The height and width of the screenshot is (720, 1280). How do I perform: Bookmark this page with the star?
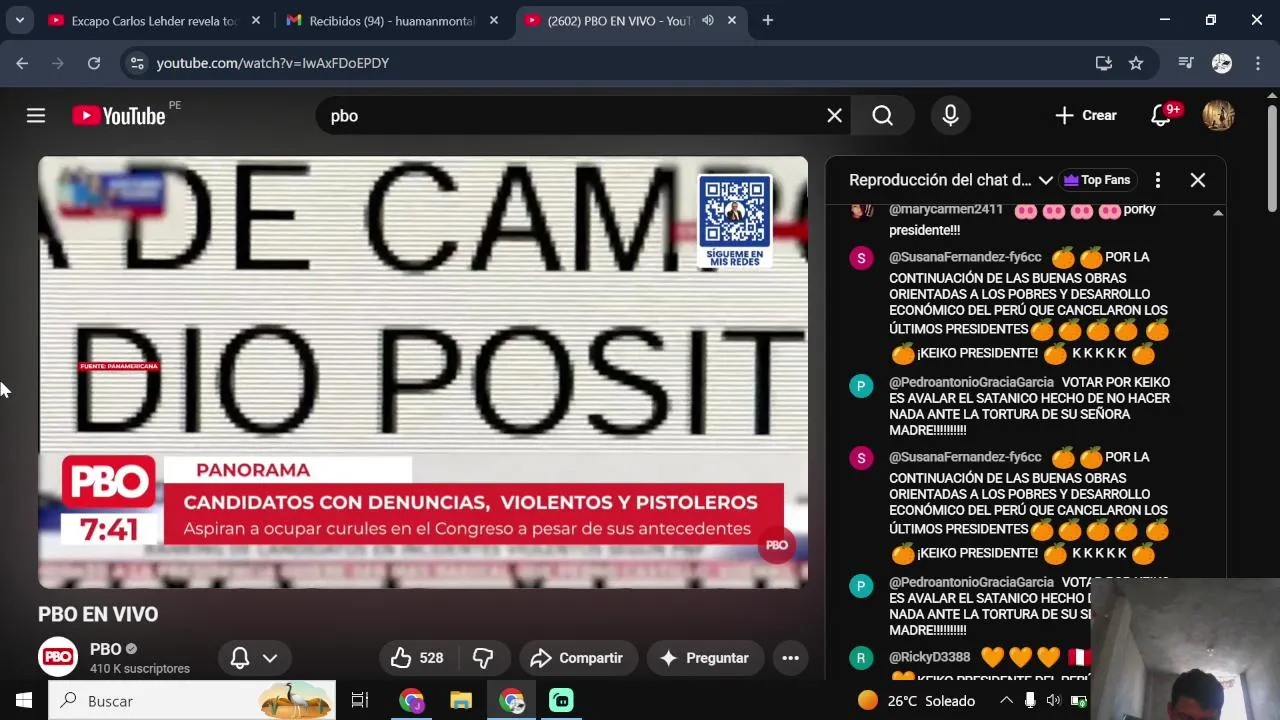pos(1136,63)
